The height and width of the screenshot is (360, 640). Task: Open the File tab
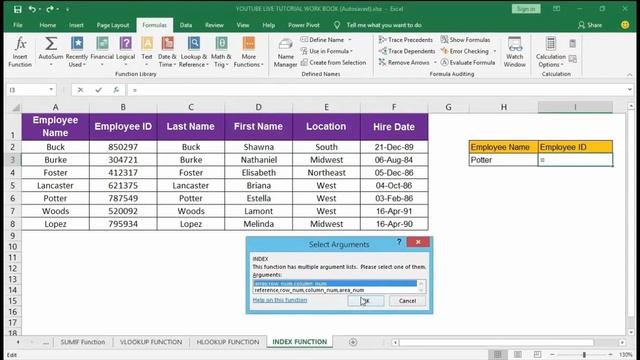coord(18,25)
